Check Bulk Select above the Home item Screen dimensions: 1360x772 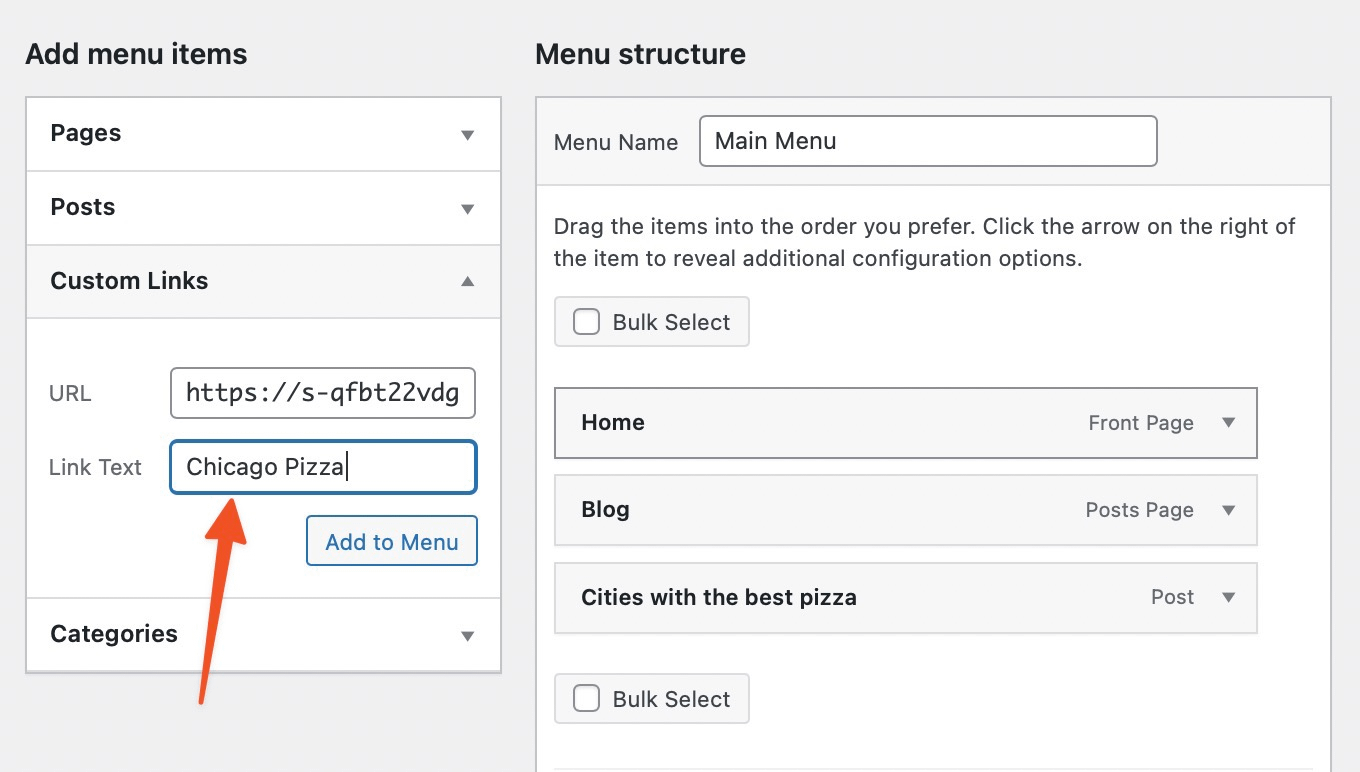point(586,321)
